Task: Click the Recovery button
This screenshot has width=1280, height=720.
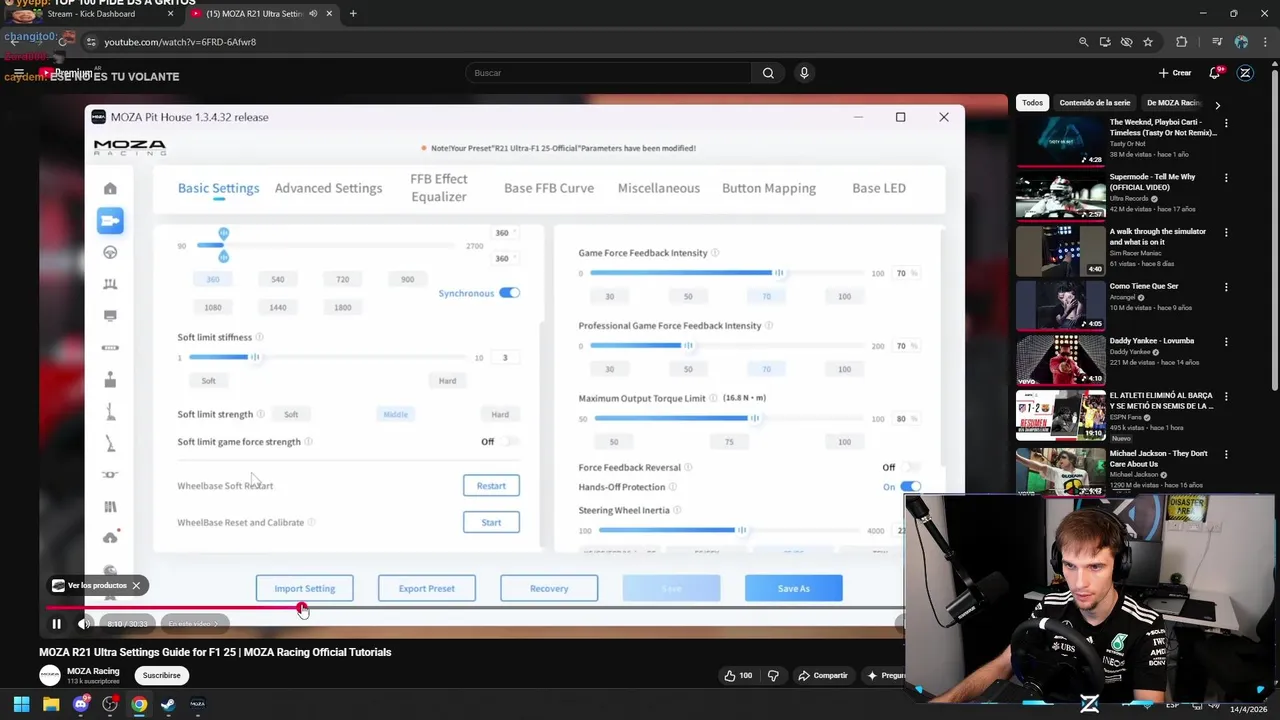Action: [x=549, y=589]
